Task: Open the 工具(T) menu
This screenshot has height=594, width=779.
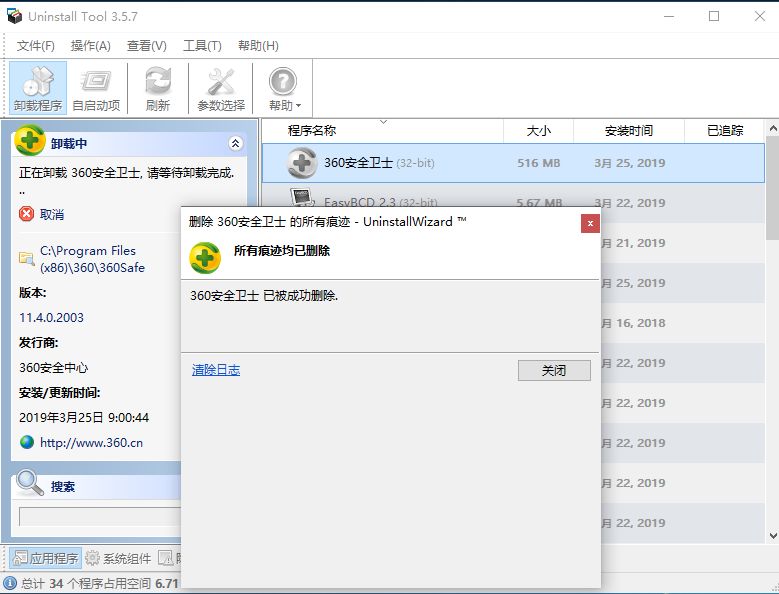Action: click(202, 46)
